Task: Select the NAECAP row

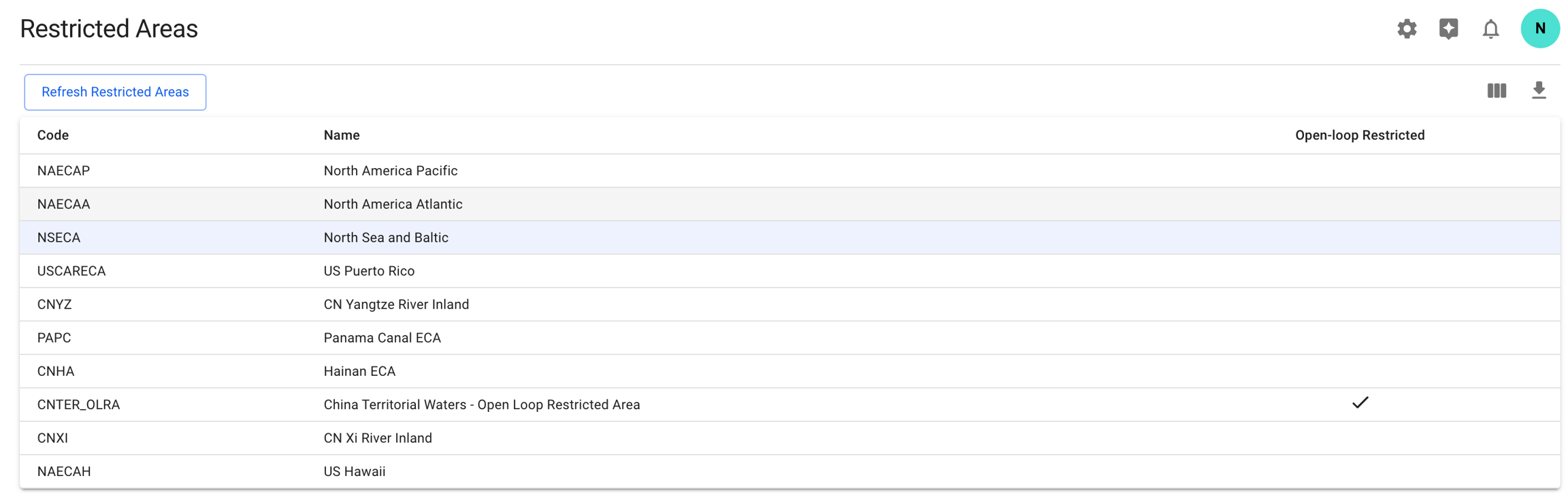Action: pos(64,171)
